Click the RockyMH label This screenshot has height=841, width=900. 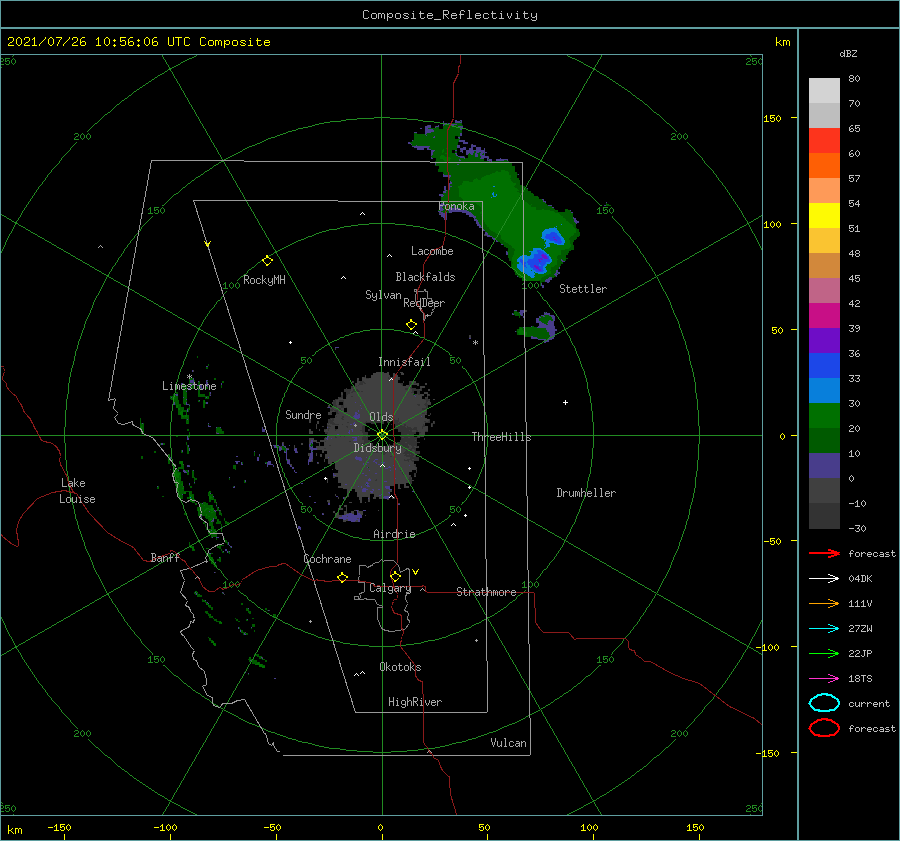(264, 280)
